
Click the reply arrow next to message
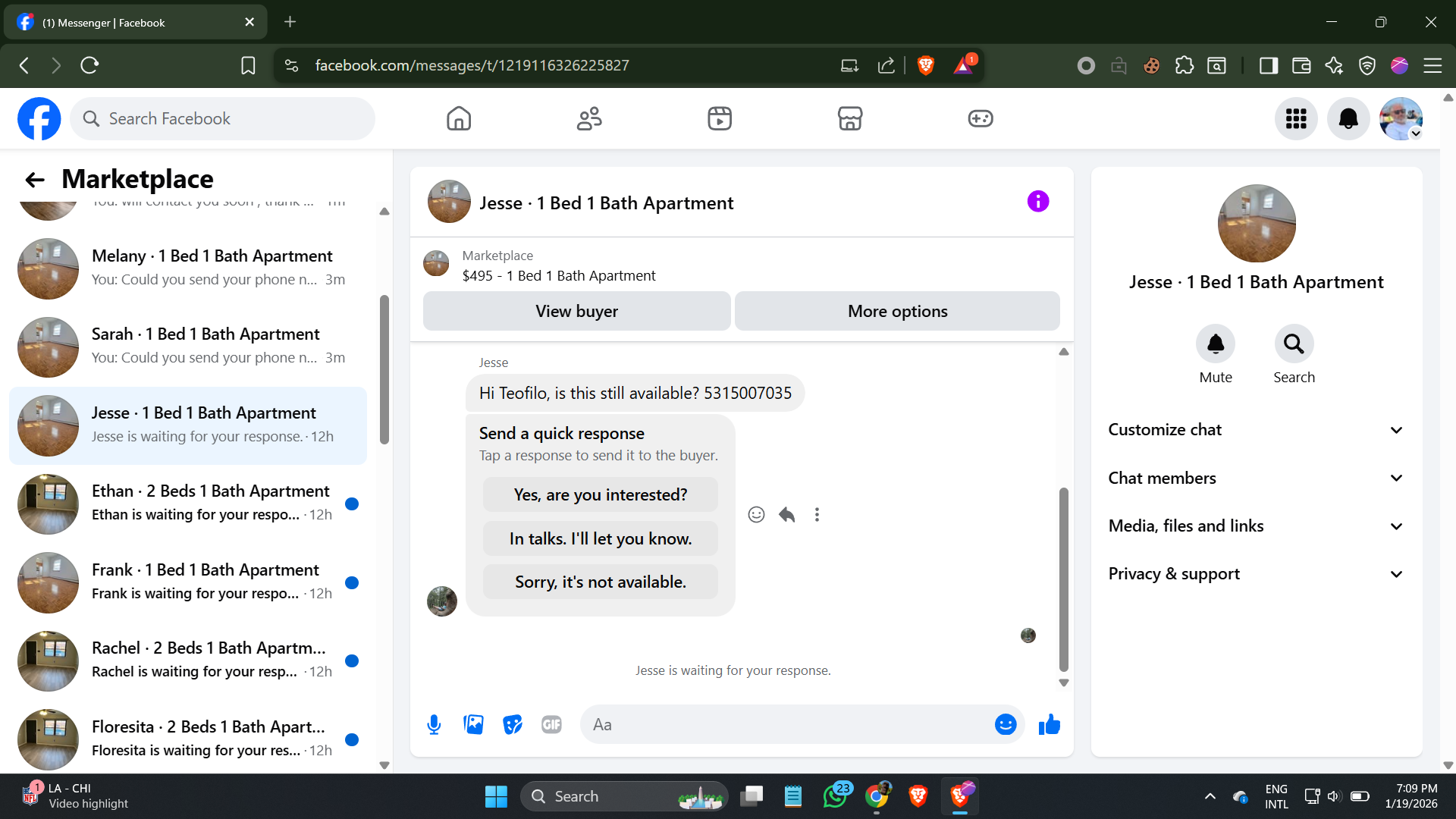(x=786, y=515)
